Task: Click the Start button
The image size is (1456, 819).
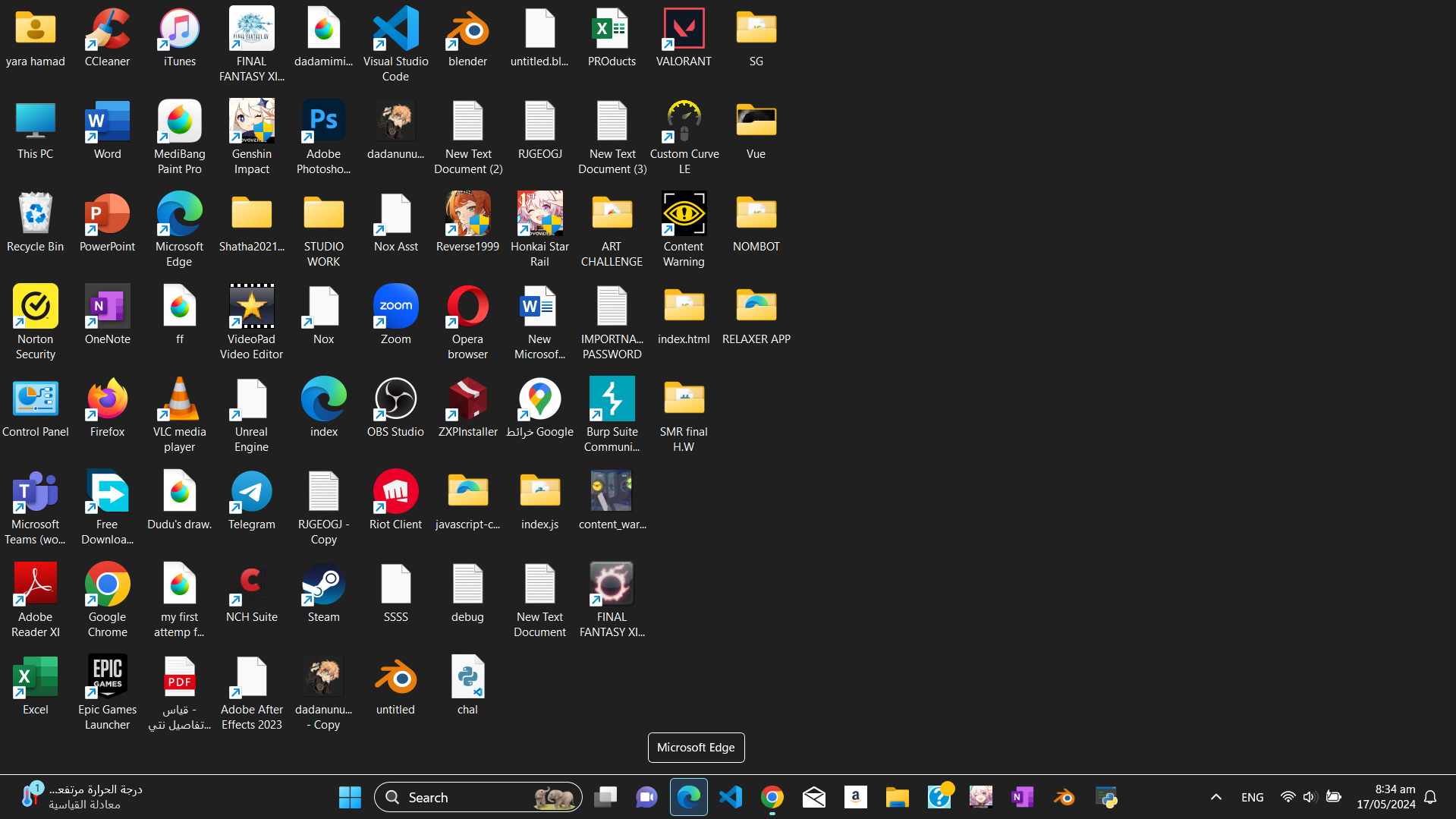Action: click(x=350, y=797)
